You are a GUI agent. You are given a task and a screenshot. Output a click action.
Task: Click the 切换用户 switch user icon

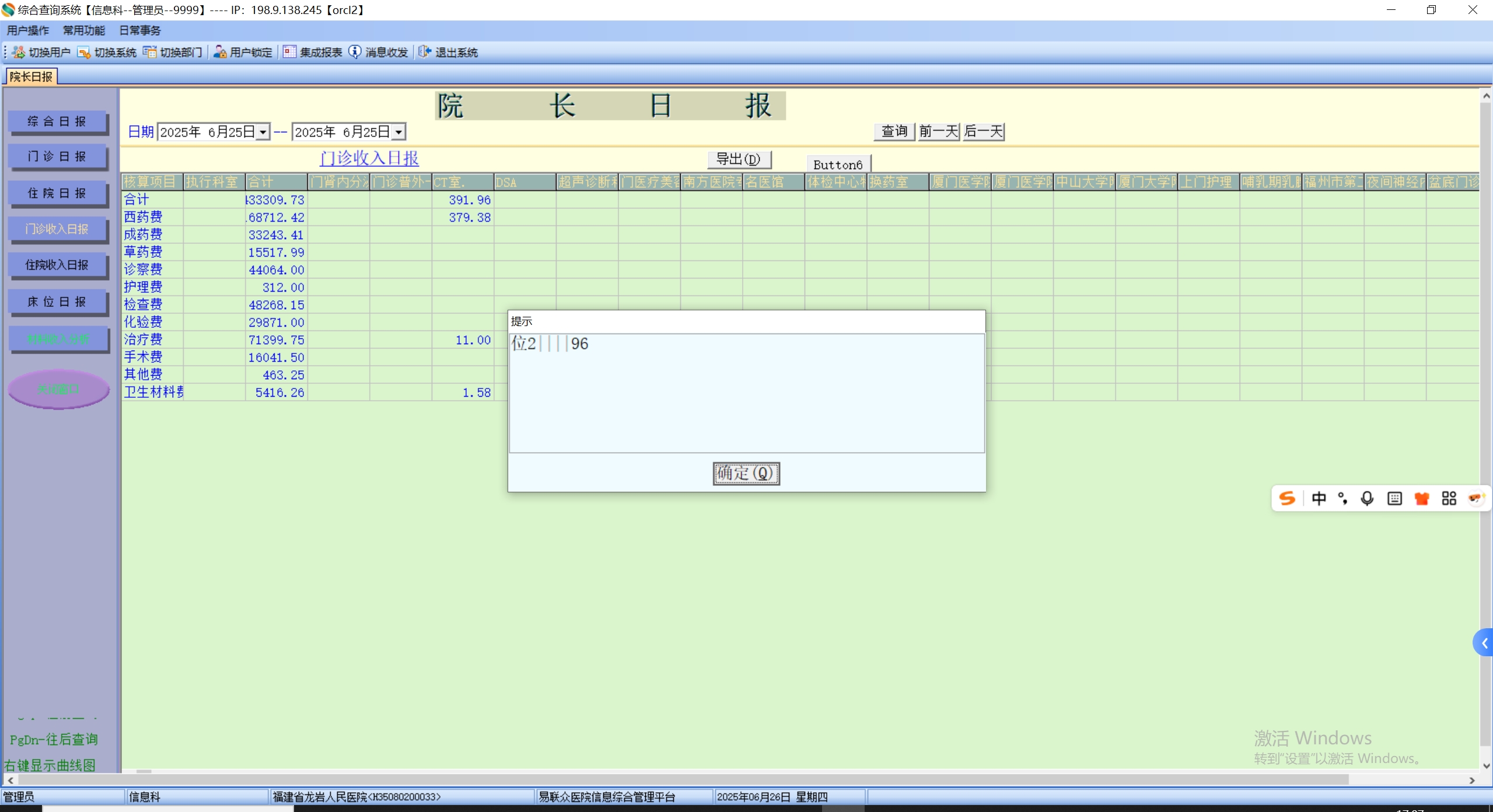point(19,52)
